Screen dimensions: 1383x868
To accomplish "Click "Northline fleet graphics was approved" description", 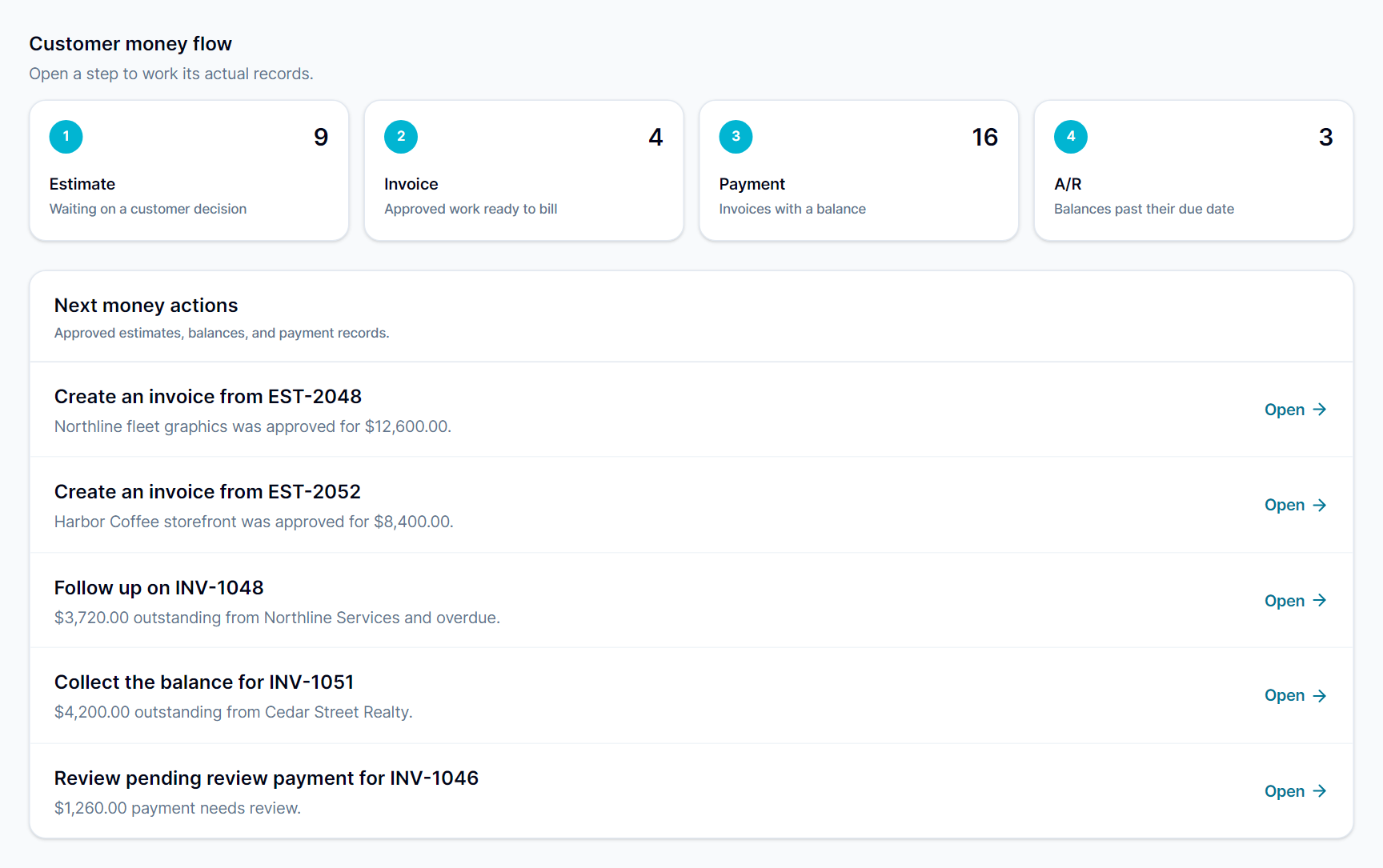I will pyautogui.click(x=253, y=426).
